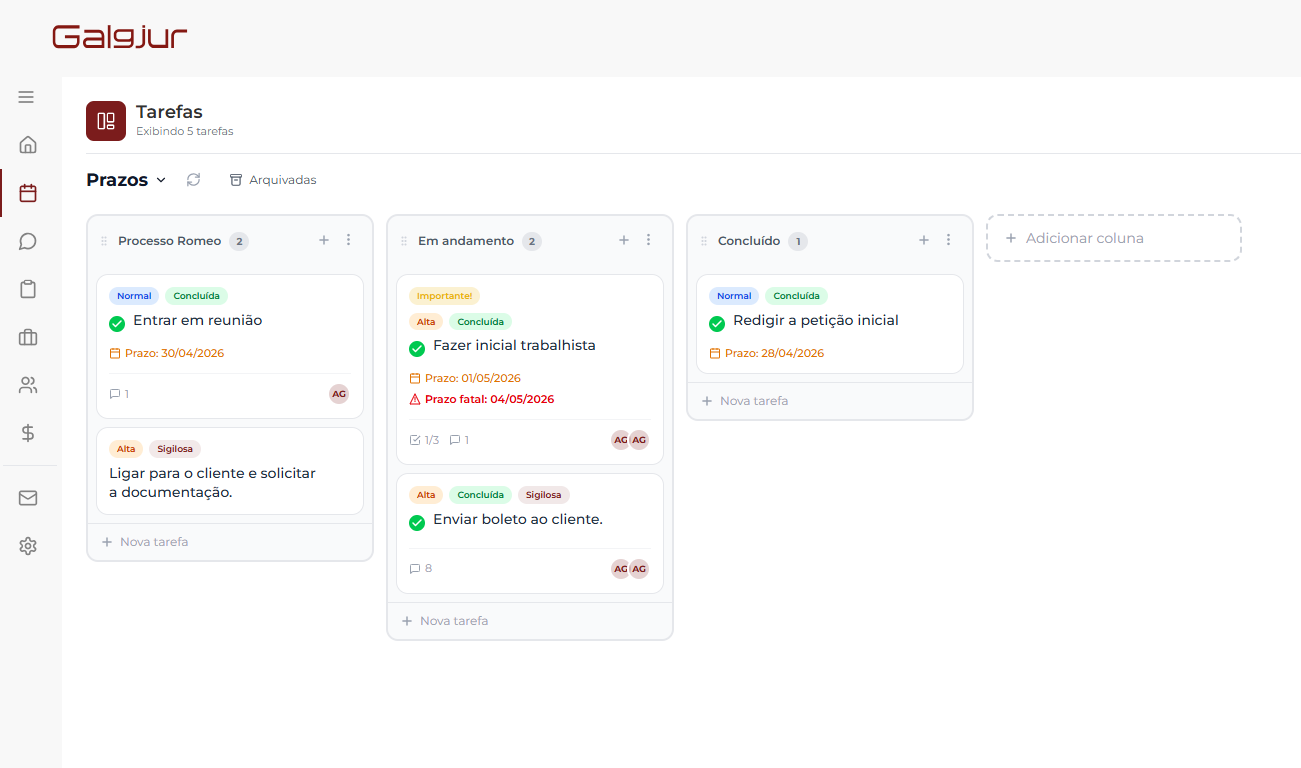
Task: Open the Fazer inicial trabalhista task title
Action: click(x=514, y=346)
